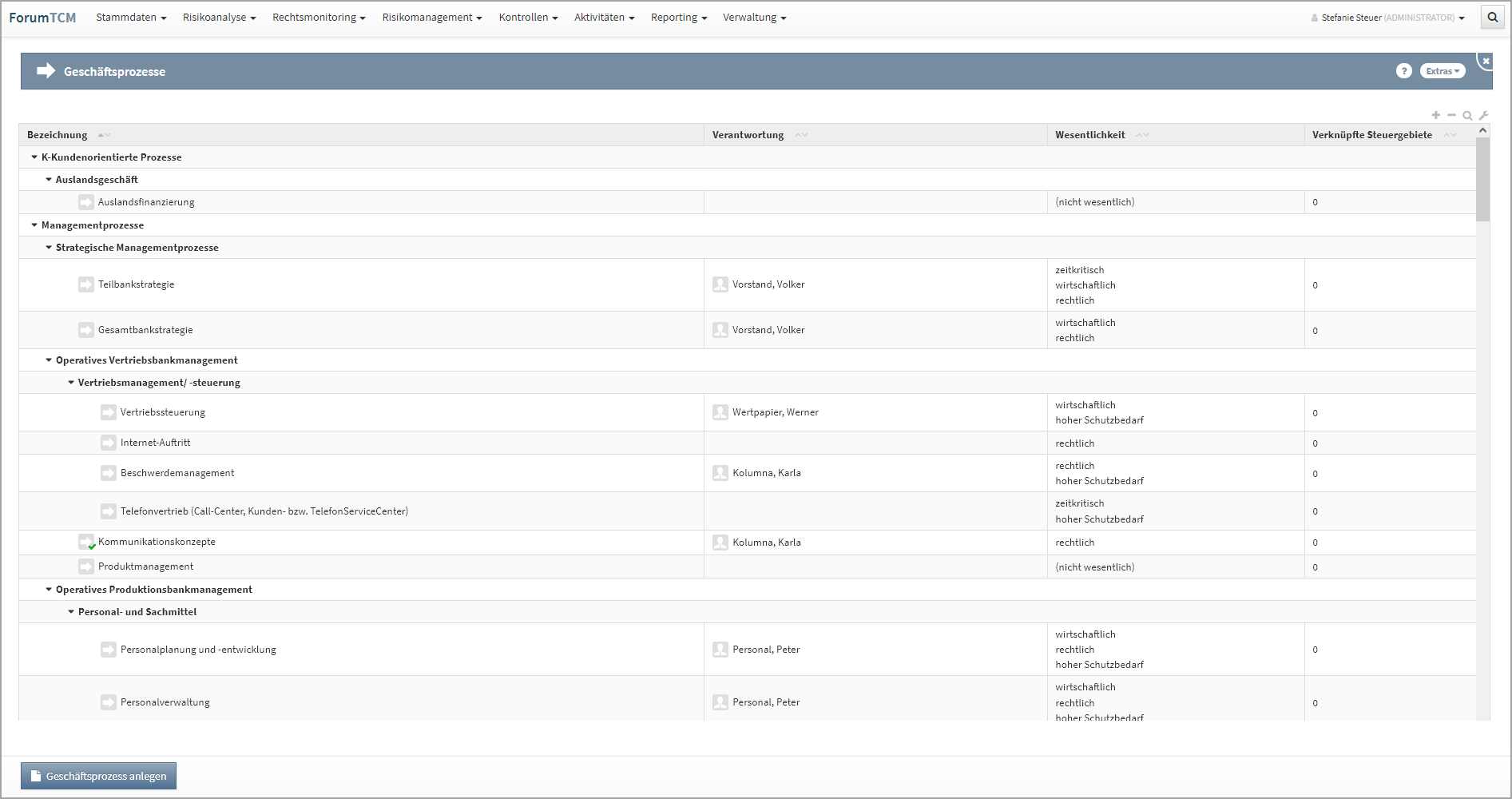Toggle sorting on the Verantwortung column

tap(801, 134)
